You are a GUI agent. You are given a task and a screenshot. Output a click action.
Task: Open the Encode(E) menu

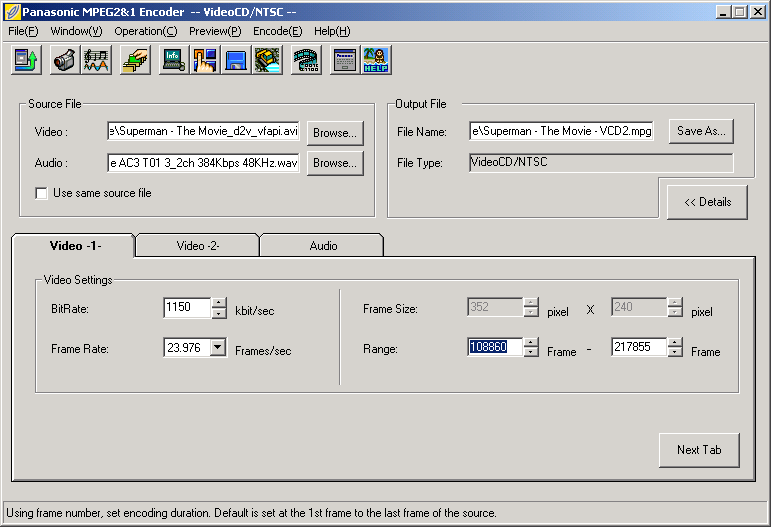click(278, 31)
